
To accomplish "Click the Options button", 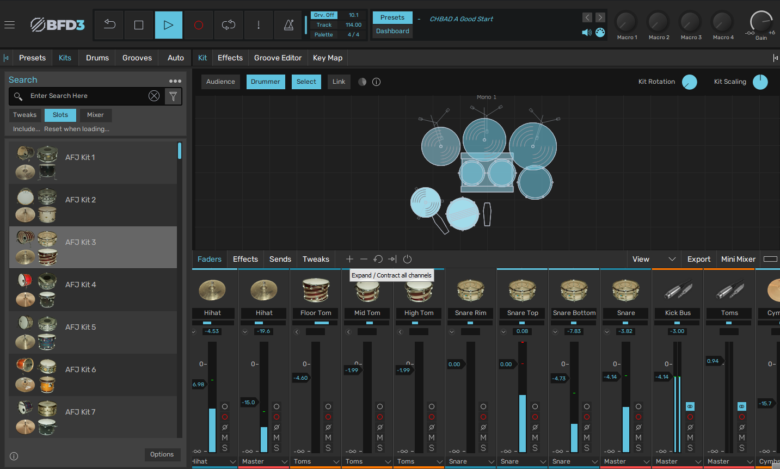I will [x=162, y=455].
